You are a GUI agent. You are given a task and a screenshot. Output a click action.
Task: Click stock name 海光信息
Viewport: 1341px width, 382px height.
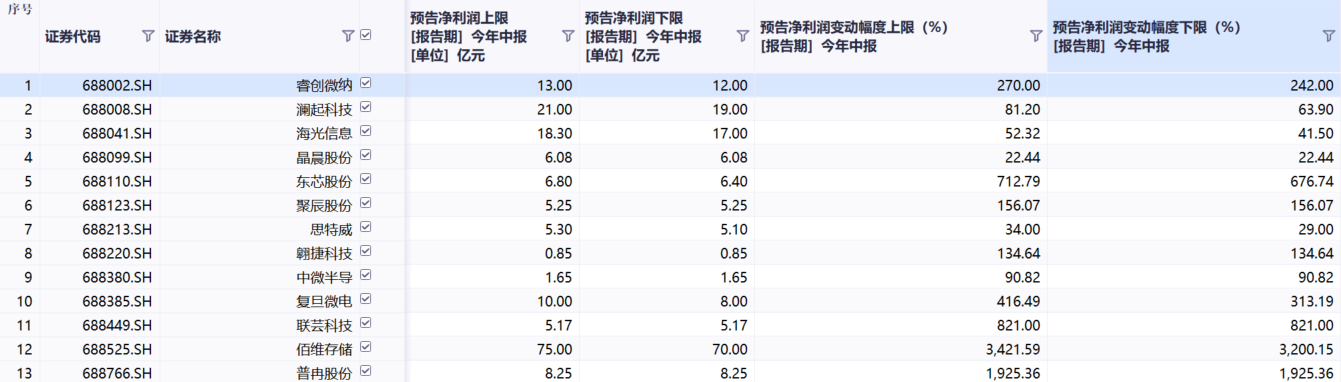click(325, 134)
